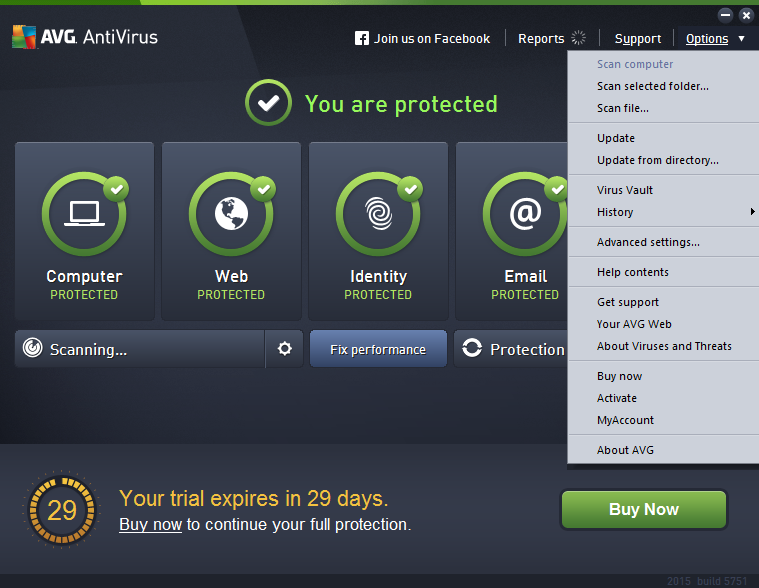Open the Computer protection tile

[x=85, y=231]
